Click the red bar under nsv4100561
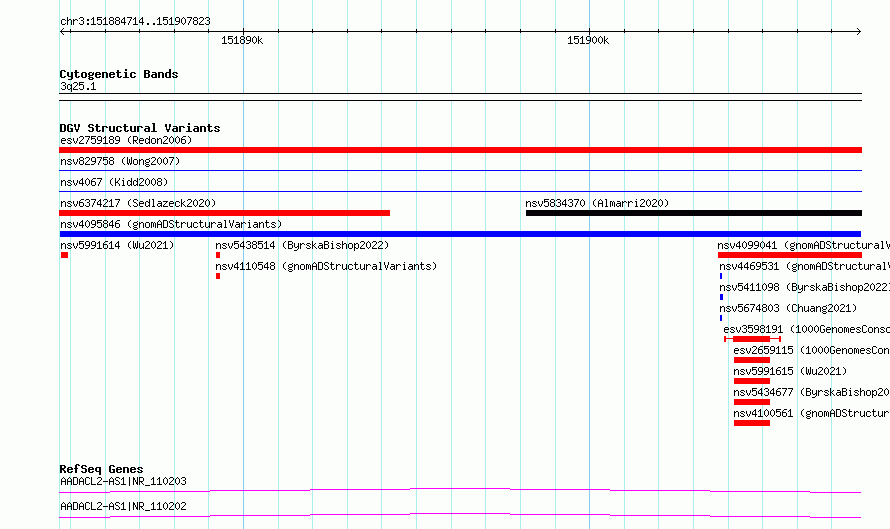The width and height of the screenshot is (890, 529). [752, 423]
